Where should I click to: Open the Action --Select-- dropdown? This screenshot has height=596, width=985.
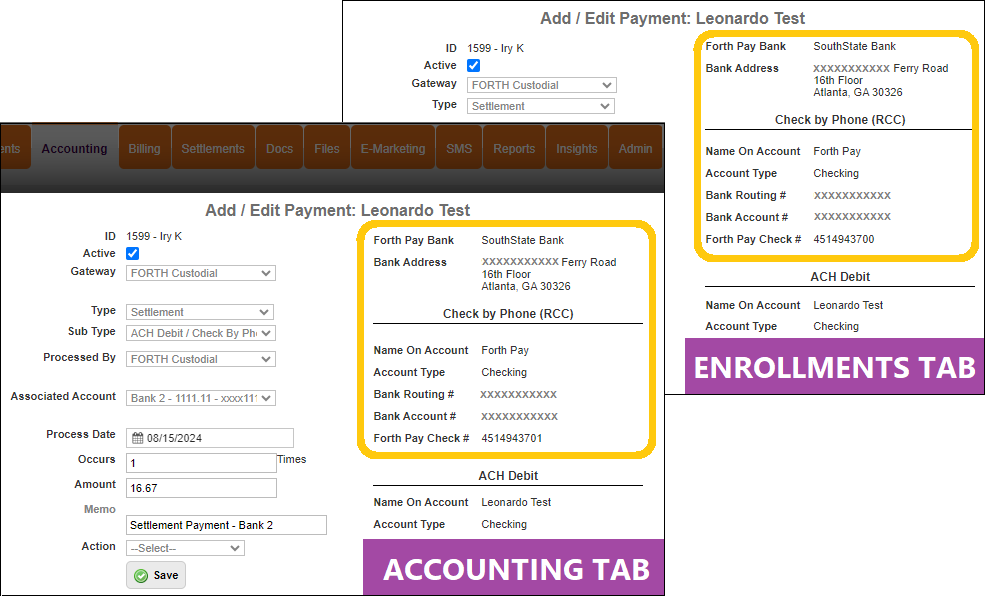tap(185, 548)
